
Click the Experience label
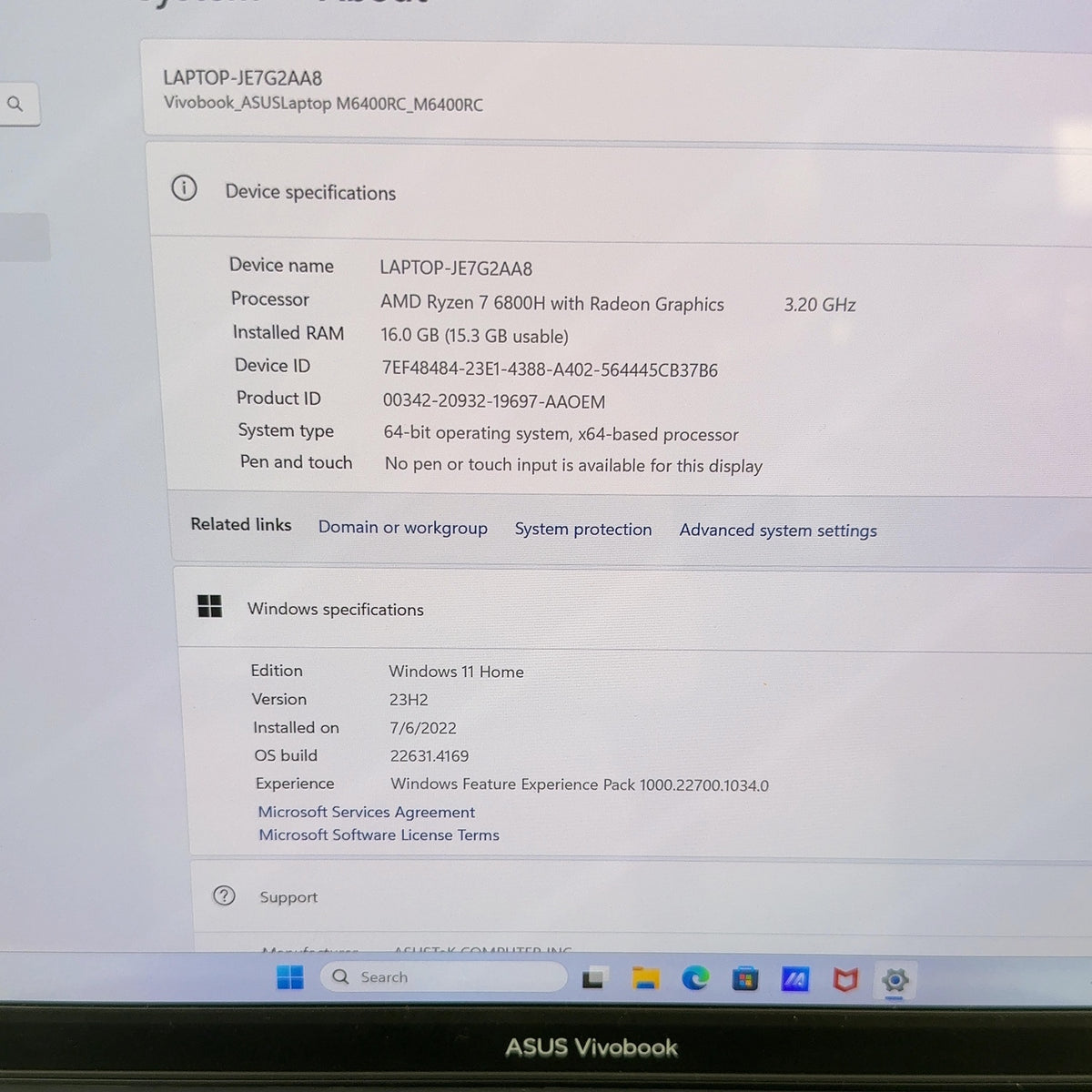coord(295,784)
